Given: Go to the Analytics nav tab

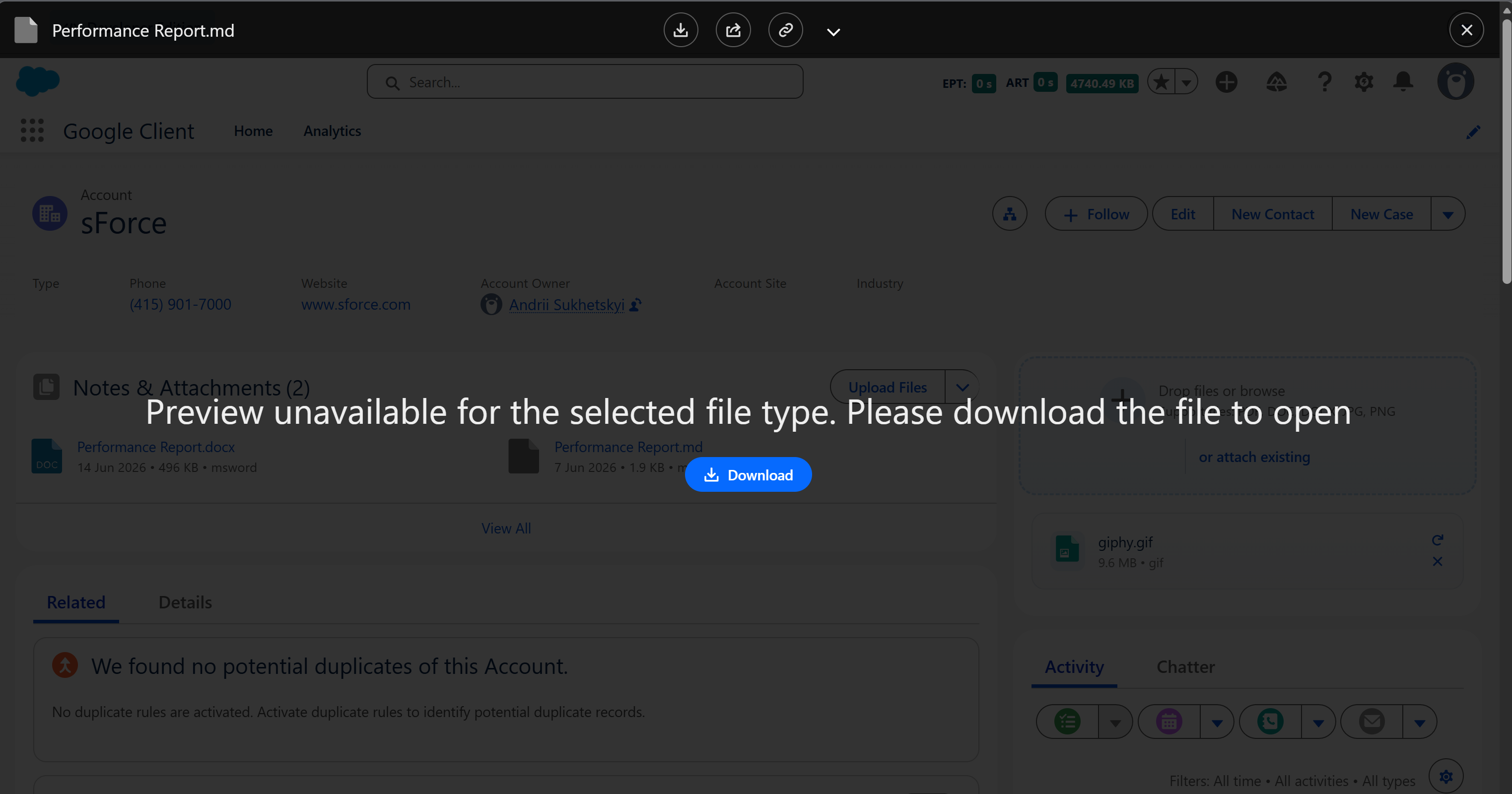Looking at the screenshot, I should 332,131.
